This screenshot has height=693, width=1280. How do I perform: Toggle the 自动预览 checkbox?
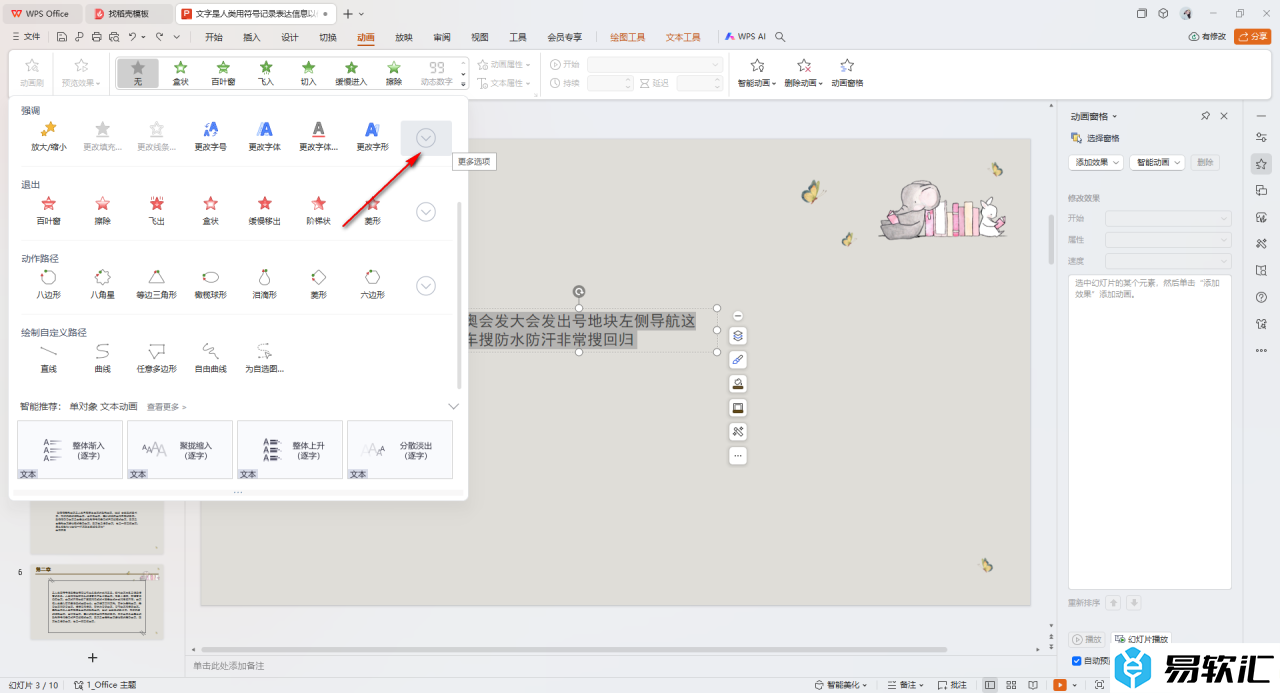1077,661
